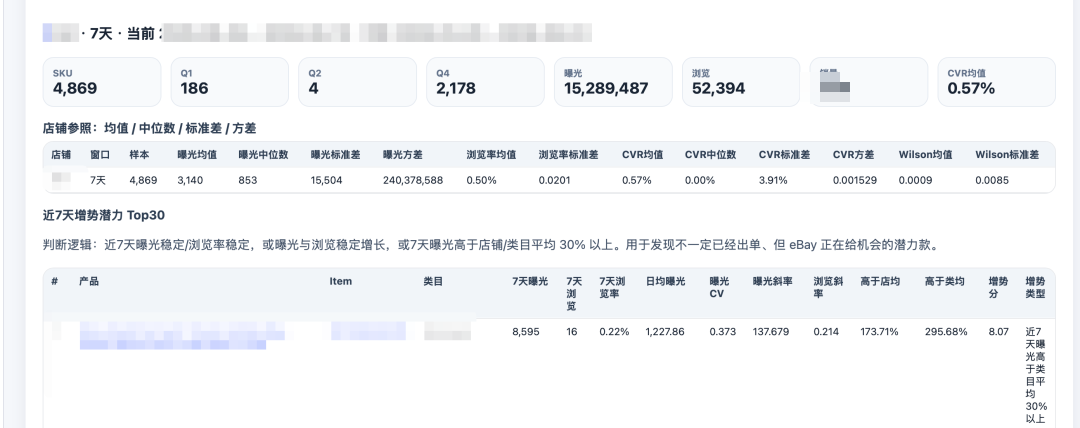Click the 高于店均 column header
The width and height of the screenshot is (1080, 428).
click(880, 281)
